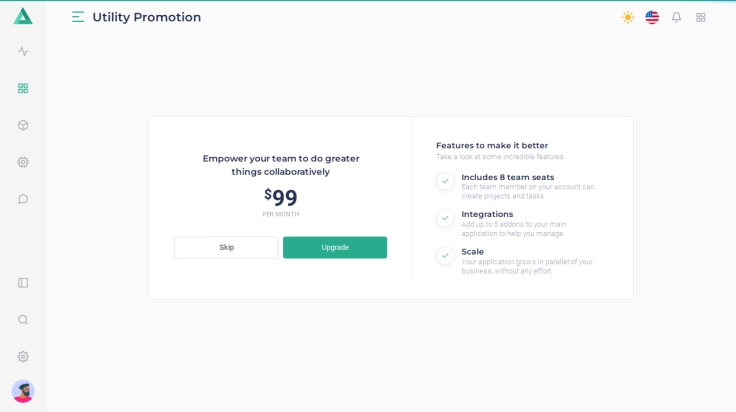Screen dimensions: 736x412
Task: Click the checkmark beside Includes 8 team seats
Action: (445, 181)
